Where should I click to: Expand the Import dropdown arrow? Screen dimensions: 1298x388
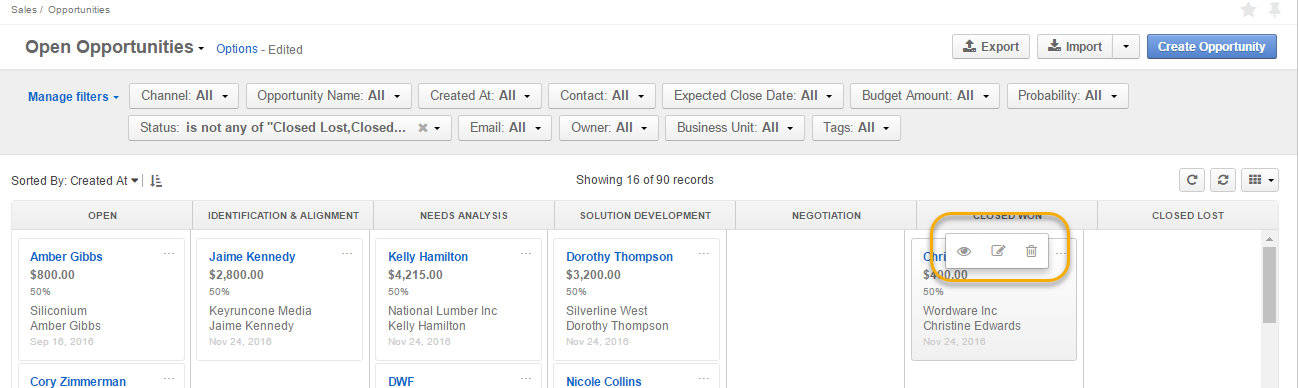[x=1126, y=46]
